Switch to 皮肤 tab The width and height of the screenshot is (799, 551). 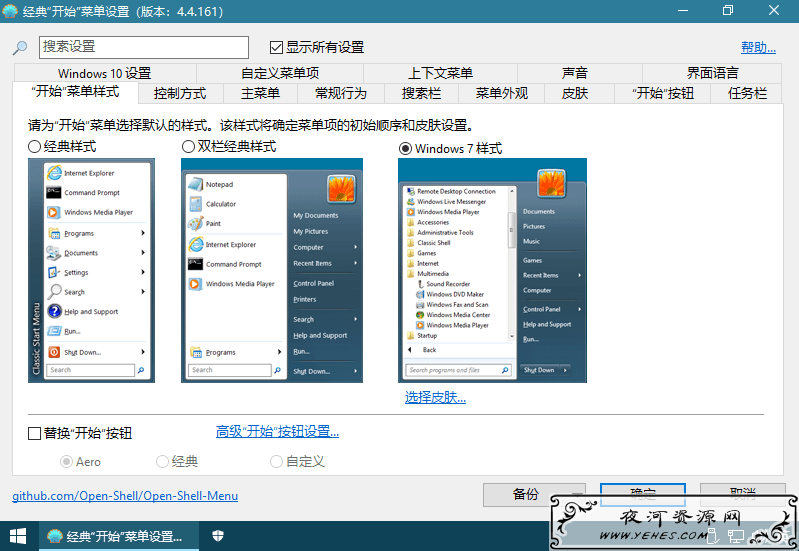tap(575, 94)
